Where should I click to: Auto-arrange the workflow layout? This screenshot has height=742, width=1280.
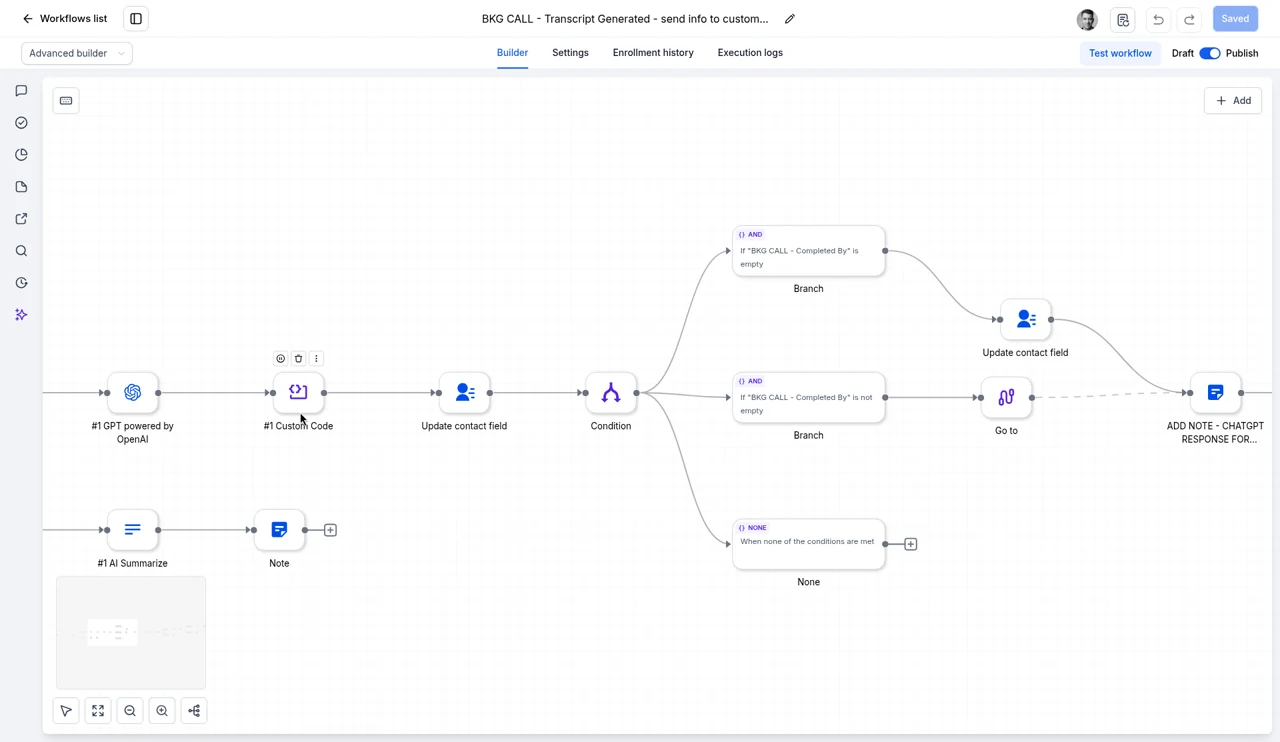click(194, 711)
